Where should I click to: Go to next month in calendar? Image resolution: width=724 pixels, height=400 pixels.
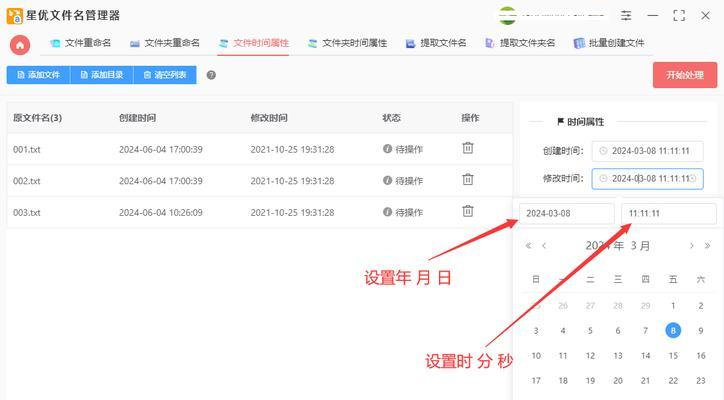pos(691,246)
